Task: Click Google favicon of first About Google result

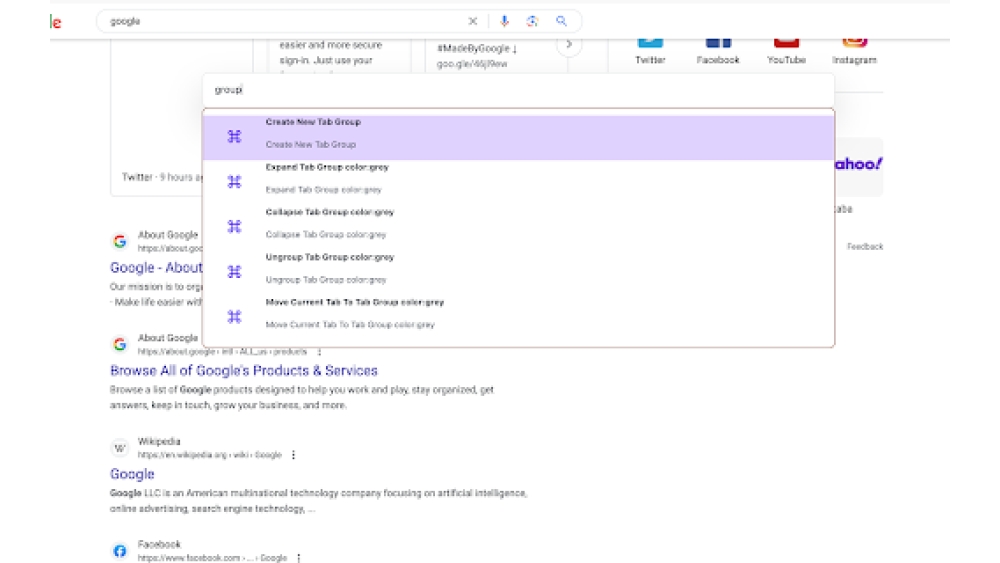Action: click(x=120, y=241)
